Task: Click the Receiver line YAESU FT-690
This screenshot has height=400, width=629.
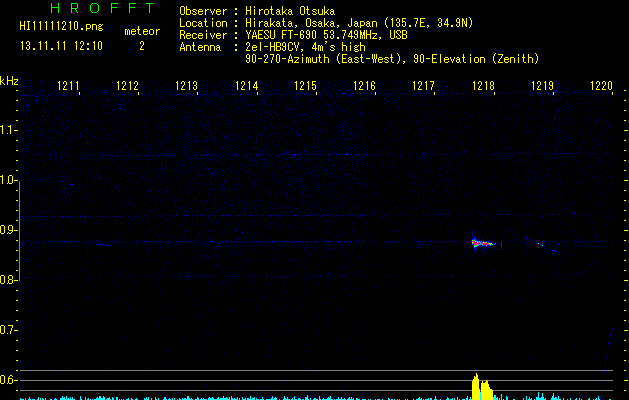Action: [293, 35]
